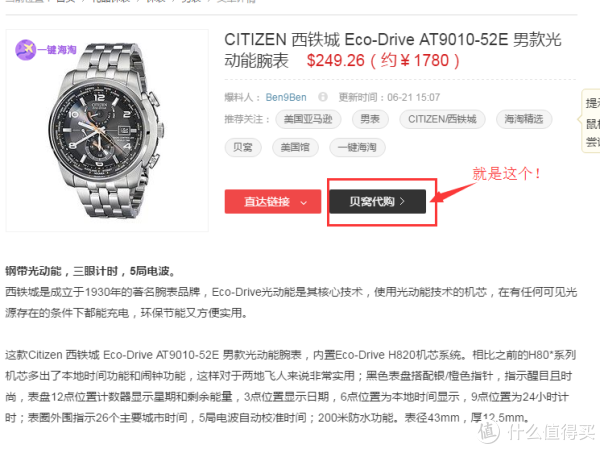Screen dimensions: 600x449
Task: Open the Ben9Ben user profile link
Action: tap(286, 97)
